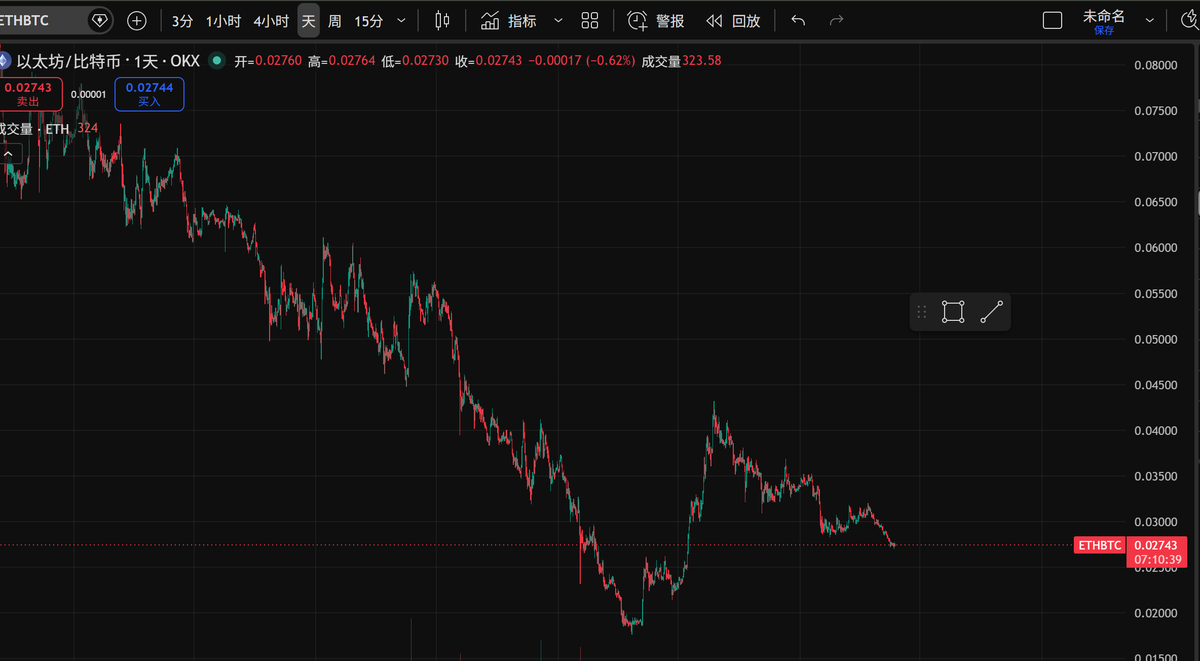The width and height of the screenshot is (1200, 661).
Task: Expand the timeframe dropdown arrow
Action: [x=402, y=20]
